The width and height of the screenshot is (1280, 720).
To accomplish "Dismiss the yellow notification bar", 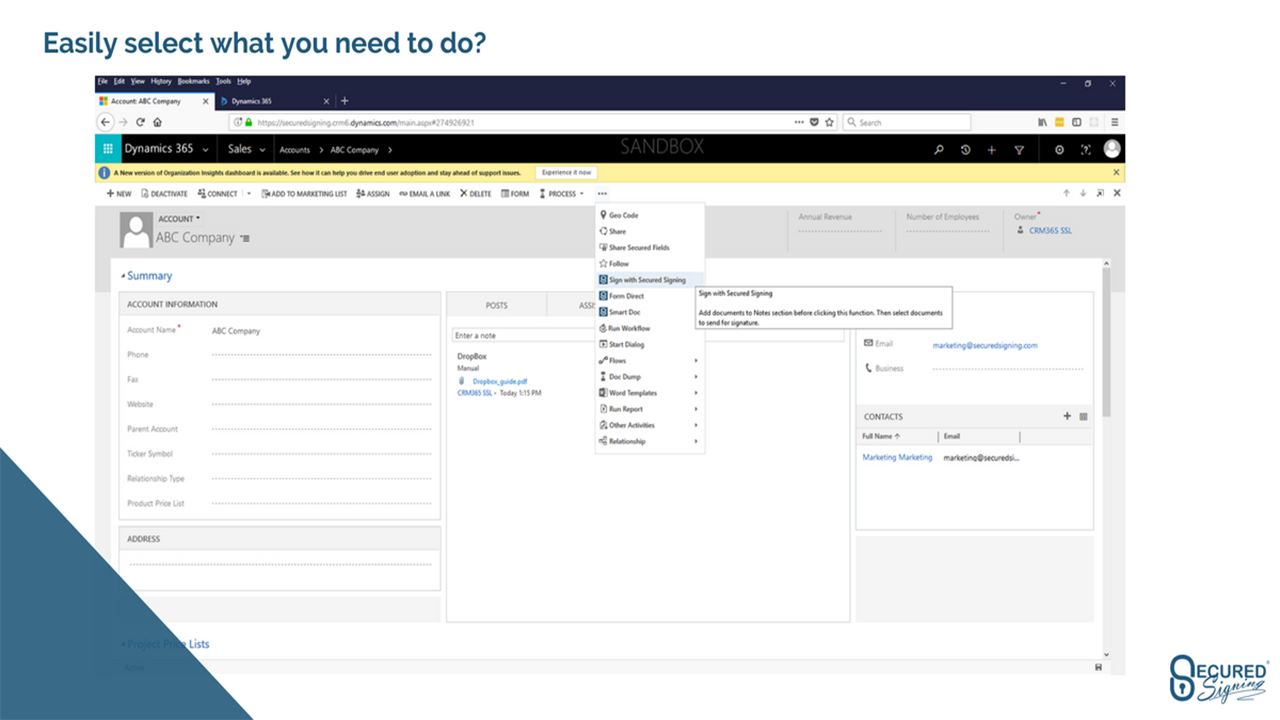I will 1116,173.
